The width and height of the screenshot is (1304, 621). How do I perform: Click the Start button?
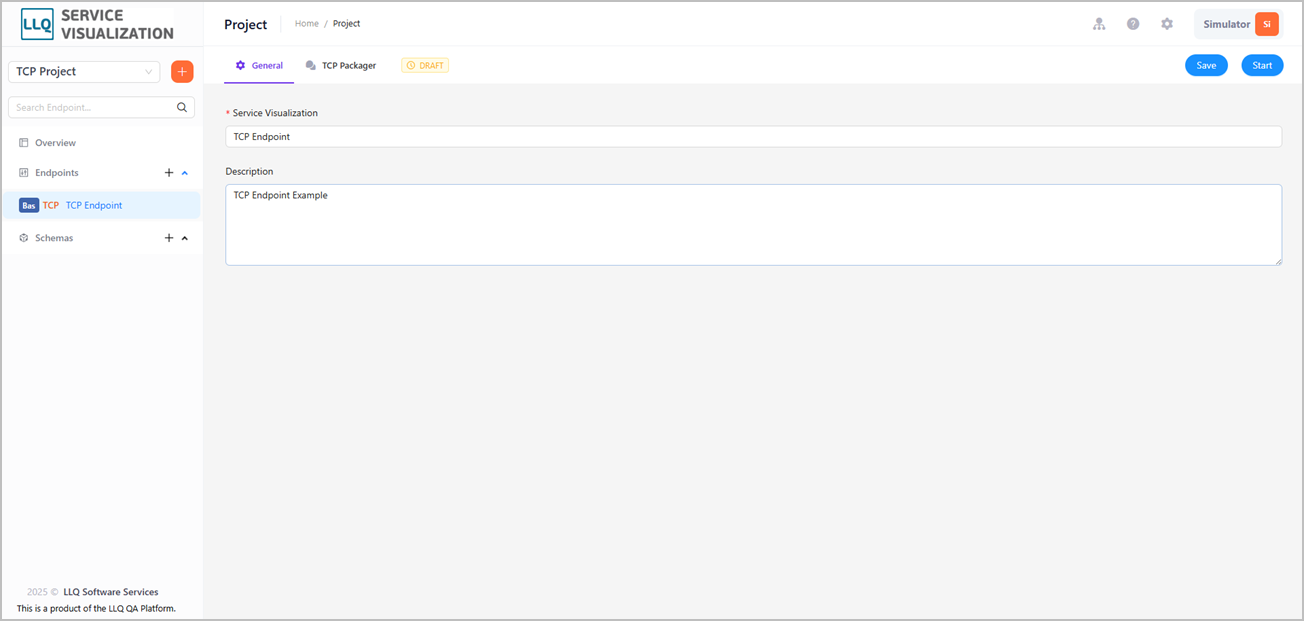click(1262, 65)
